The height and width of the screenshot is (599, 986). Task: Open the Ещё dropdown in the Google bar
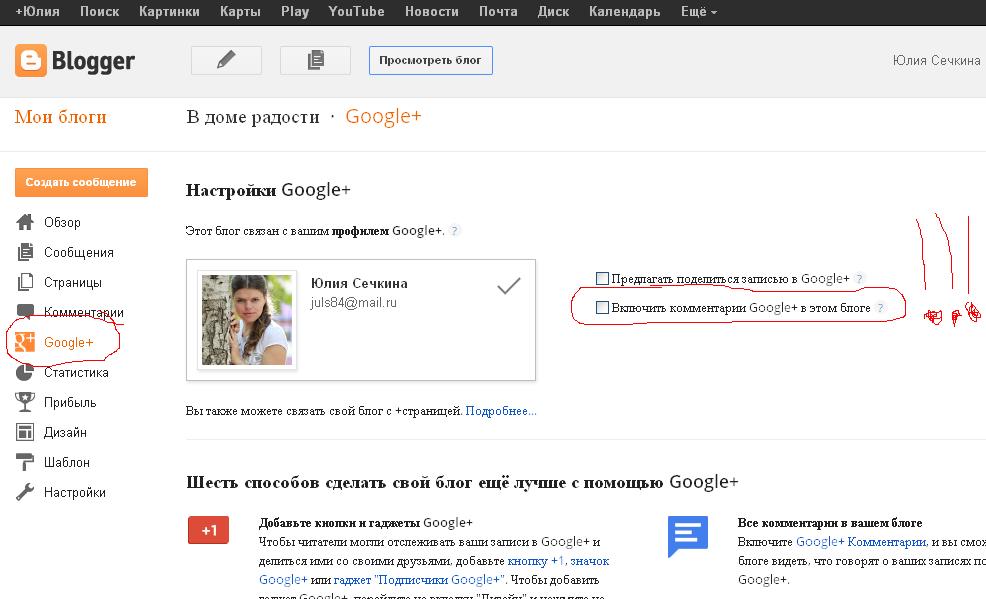pos(695,12)
